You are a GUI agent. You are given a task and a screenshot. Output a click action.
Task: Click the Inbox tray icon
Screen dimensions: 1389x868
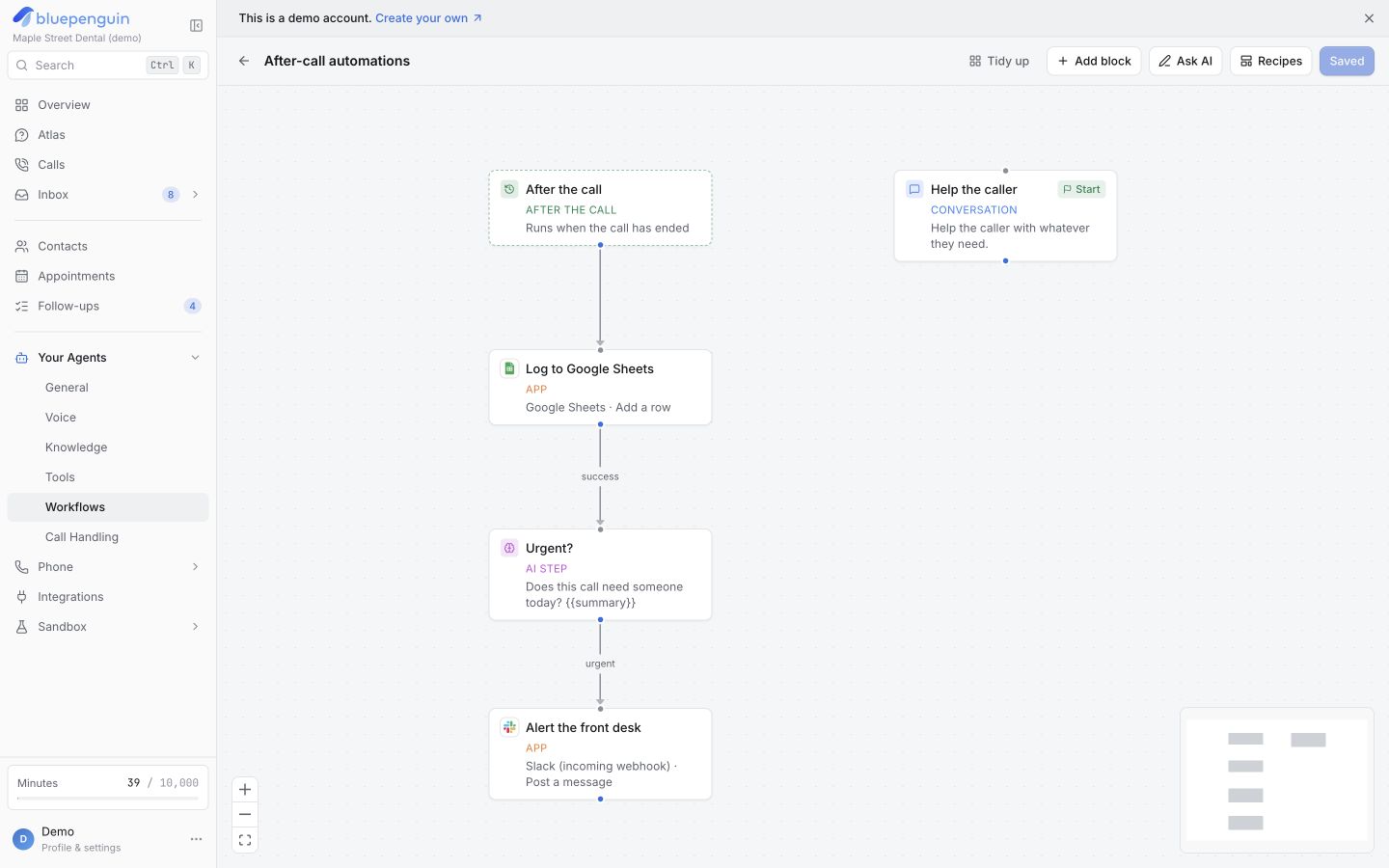(x=21, y=195)
